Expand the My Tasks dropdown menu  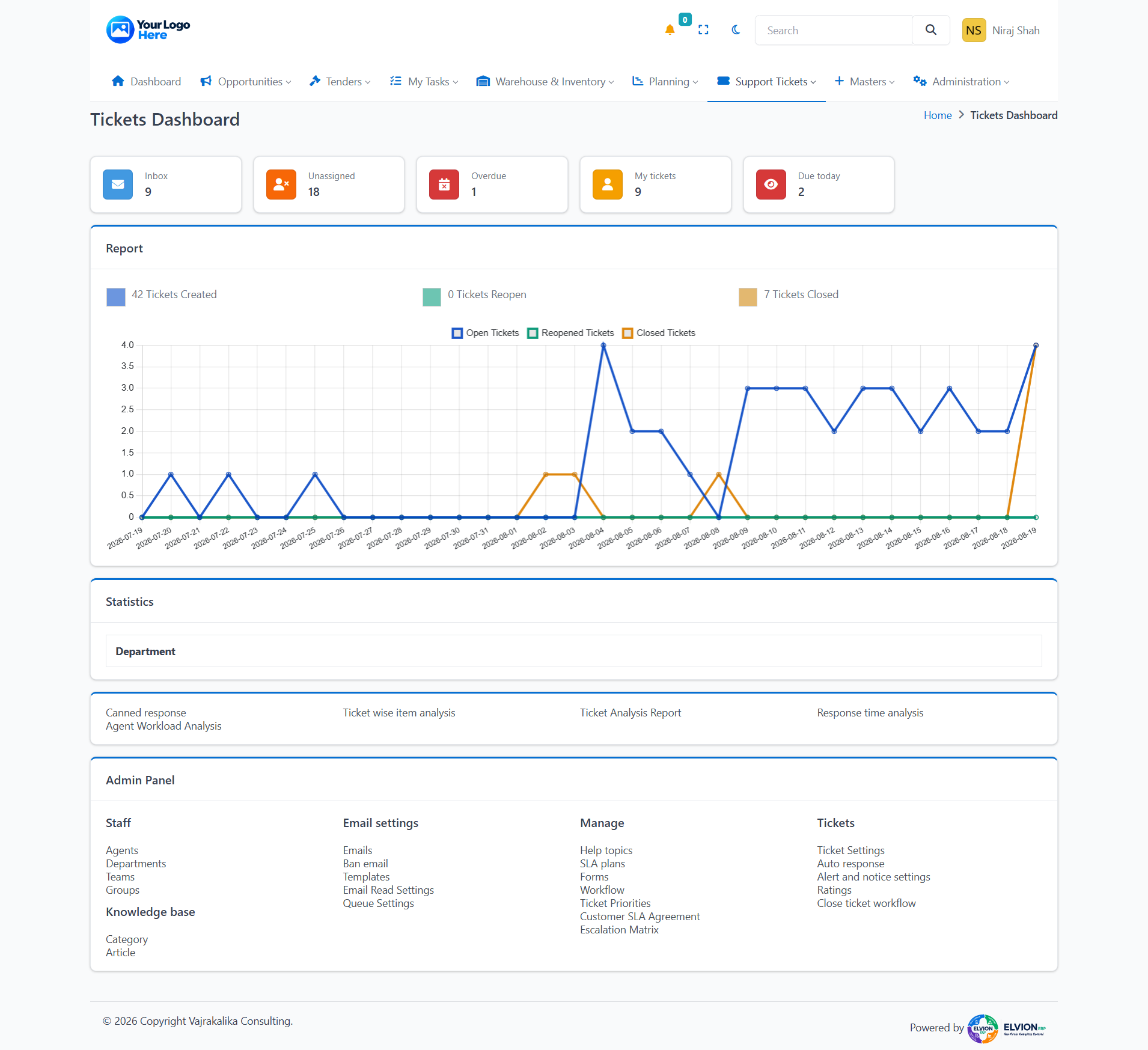pyautogui.click(x=424, y=82)
